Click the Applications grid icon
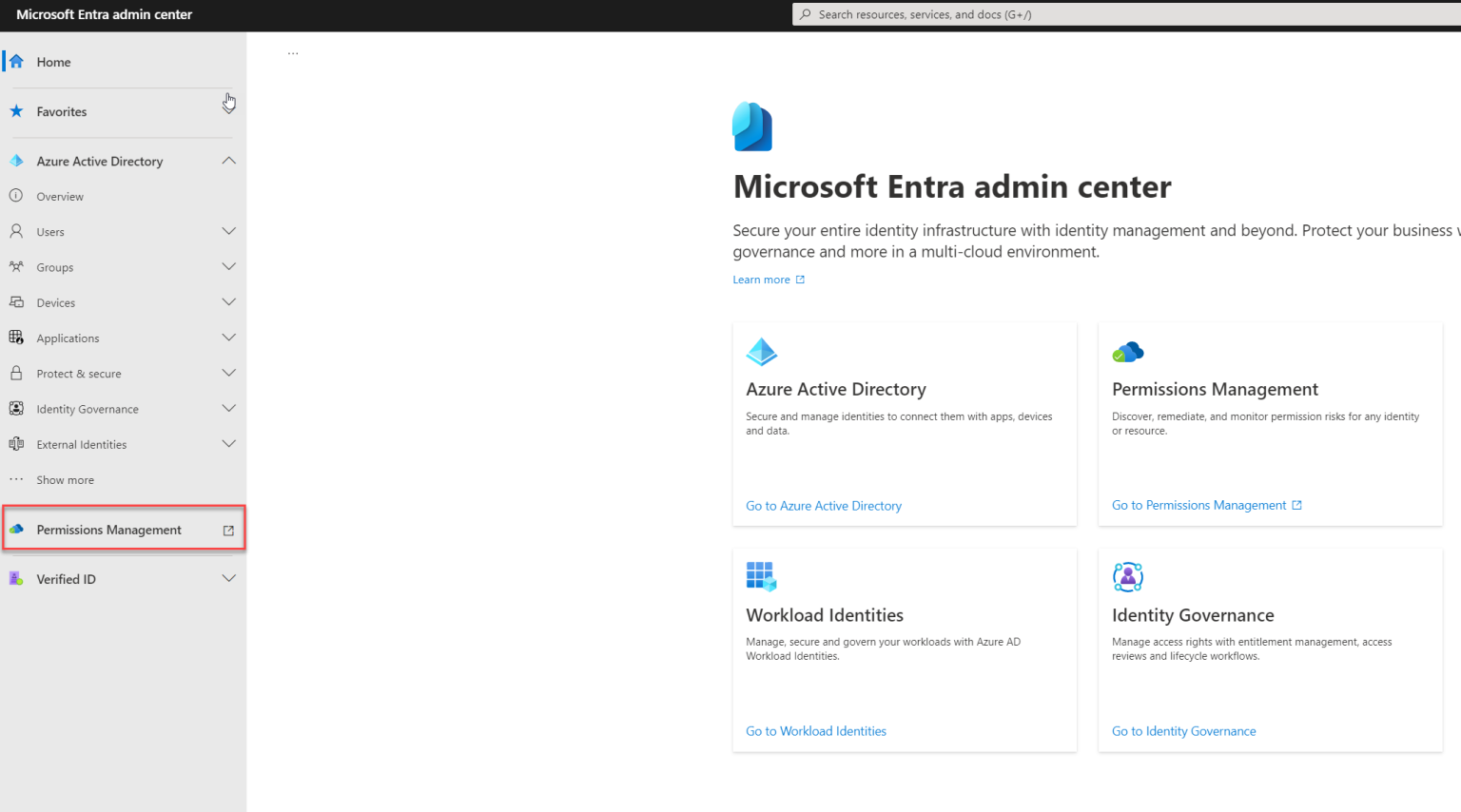 [16, 338]
